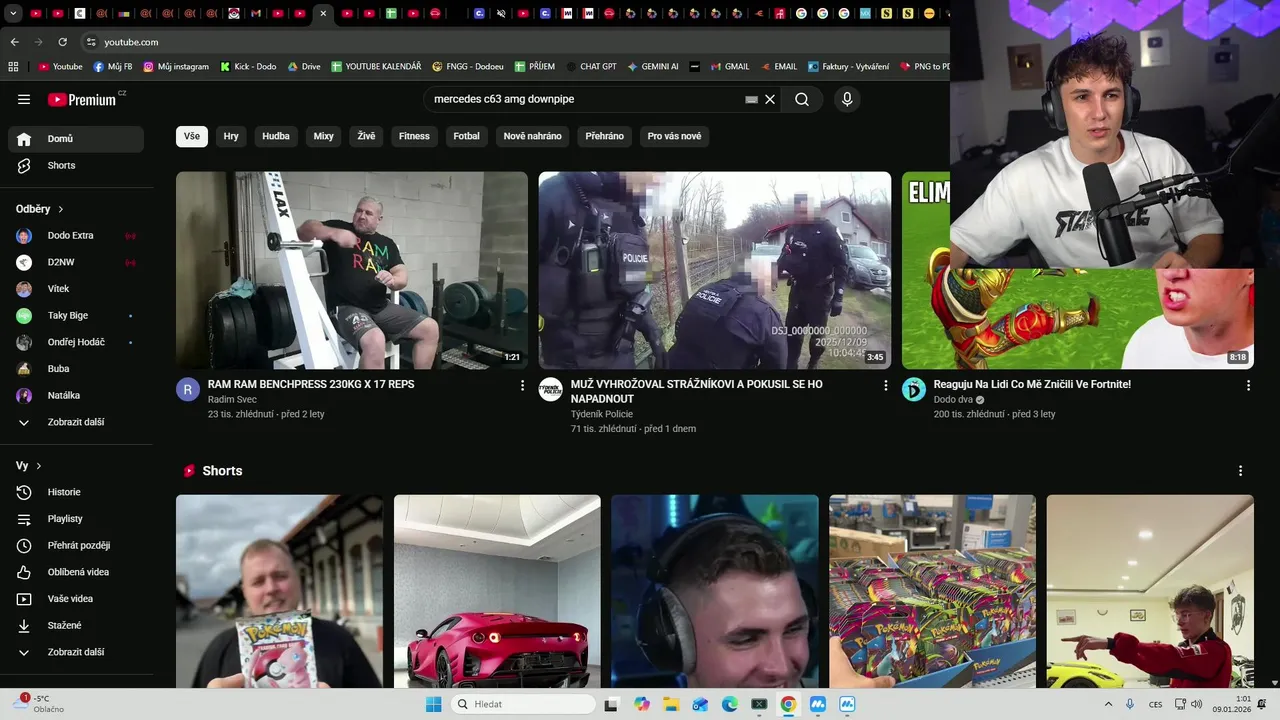Open the Chrome apps grid icon

coord(14,67)
